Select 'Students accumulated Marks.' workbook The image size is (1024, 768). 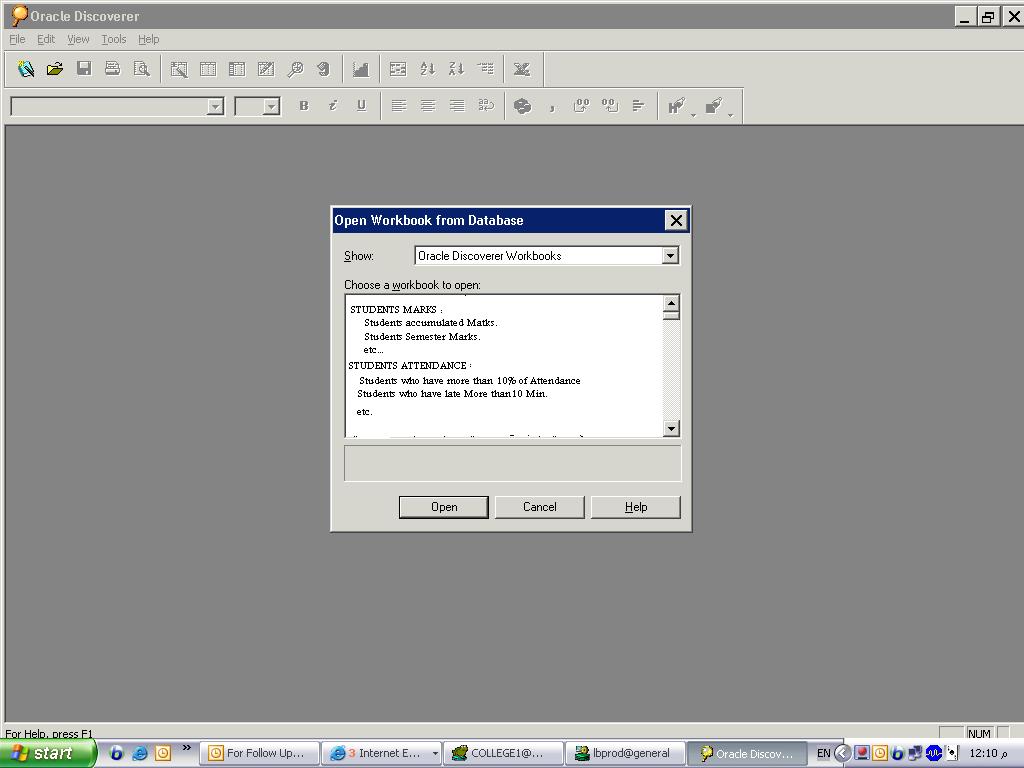[430, 323]
